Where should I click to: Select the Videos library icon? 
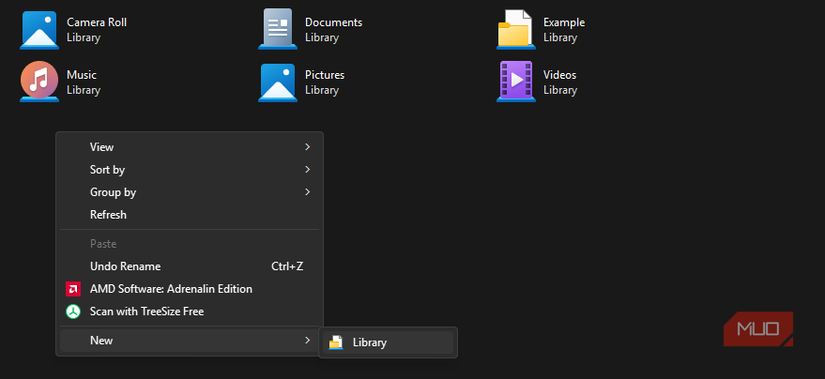click(516, 82)
